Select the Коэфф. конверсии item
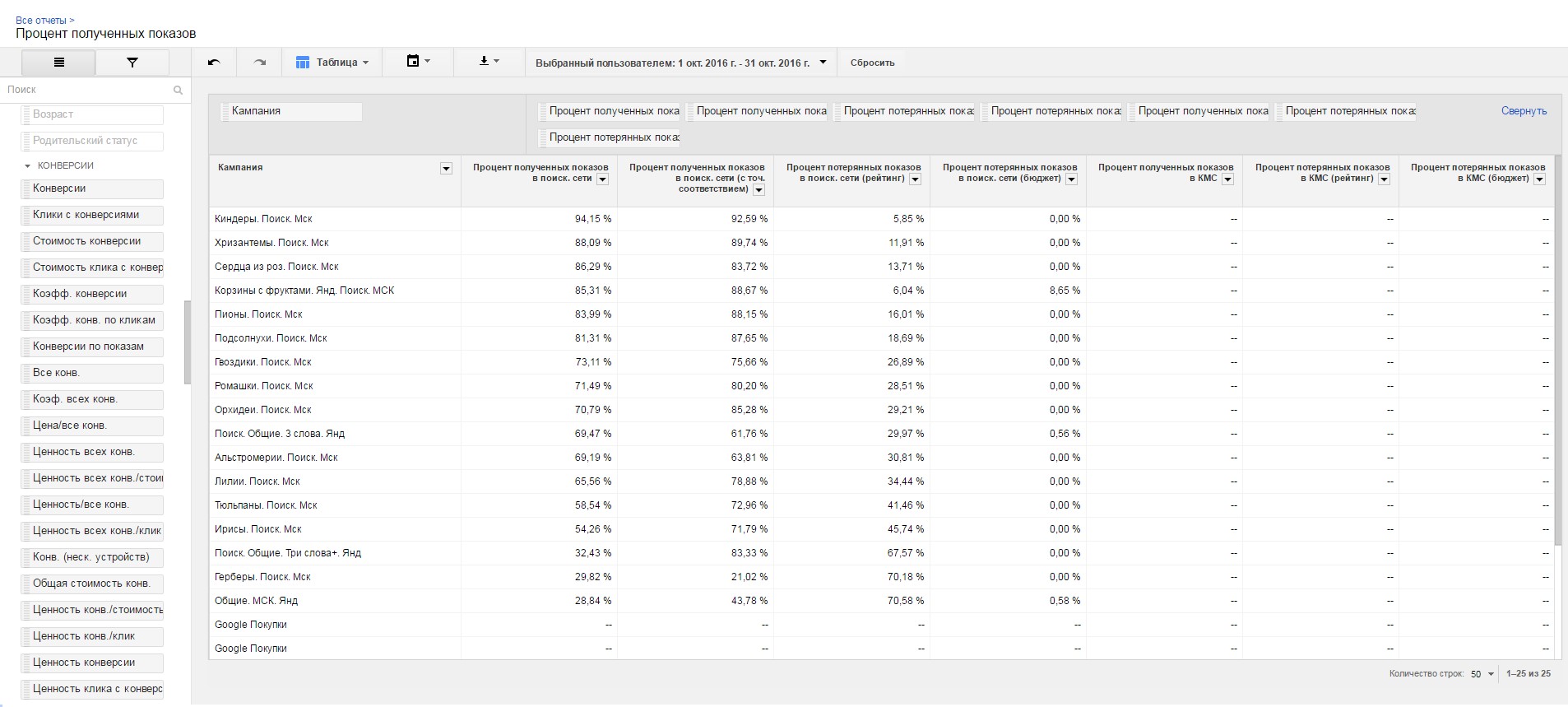The height and width of the screenshot is (707, 1568). [92, 294]
